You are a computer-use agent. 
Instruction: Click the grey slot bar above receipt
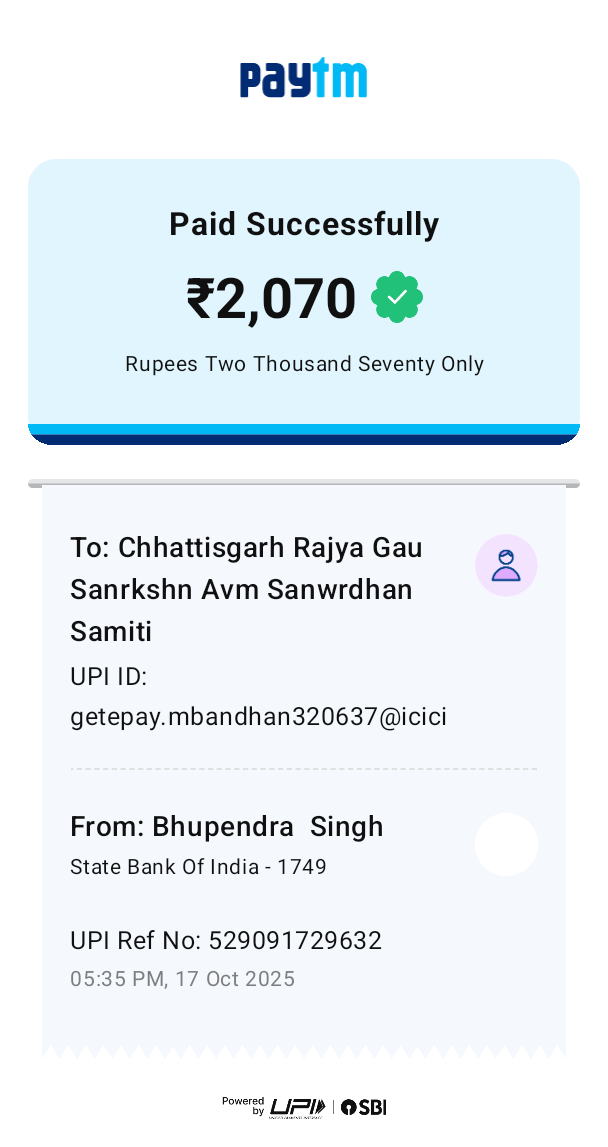click(x=303, y=484)
